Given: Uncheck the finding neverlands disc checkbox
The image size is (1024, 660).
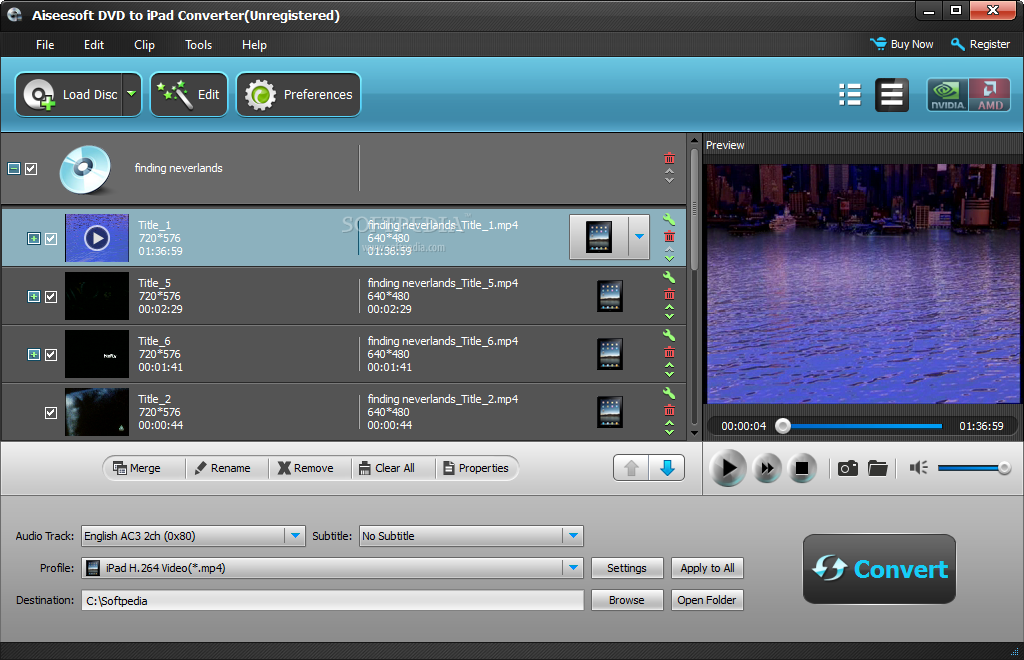Looking at the screenshot, I should click(31, 168).
